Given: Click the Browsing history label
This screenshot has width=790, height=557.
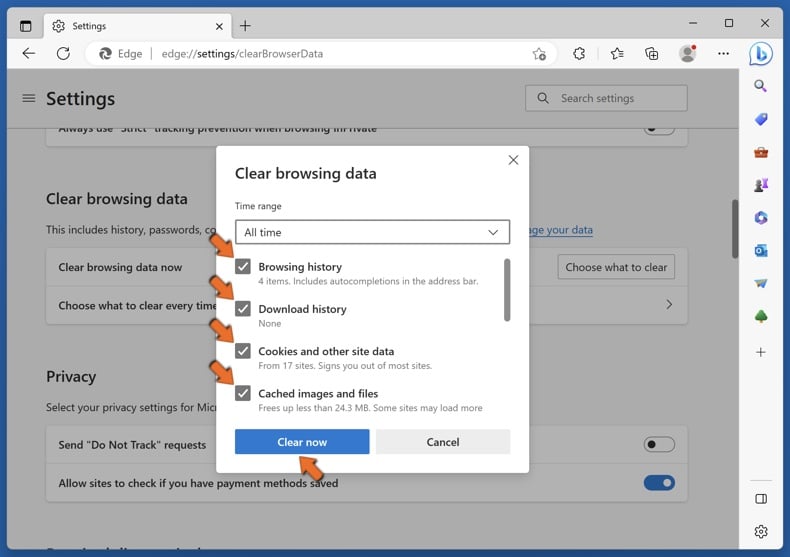Looking at the screenshot, I should (300, 267).
